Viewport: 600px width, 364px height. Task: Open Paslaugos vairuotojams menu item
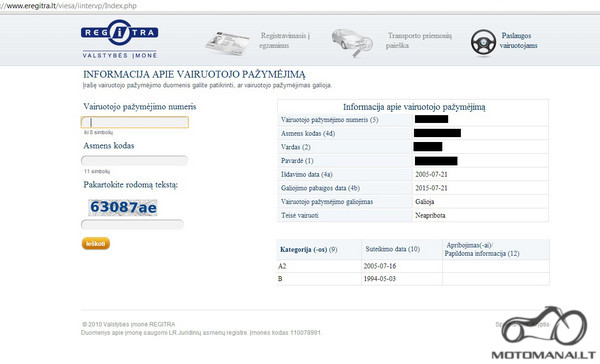click(x=518, y=40)
